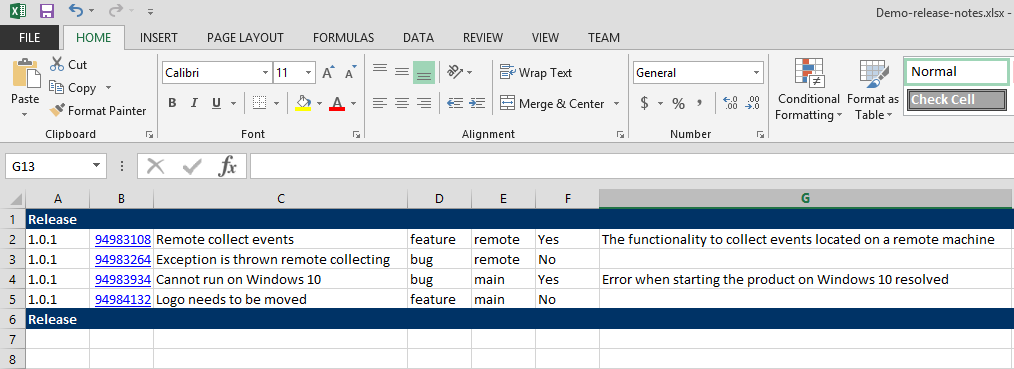Copy the selected cells
1014x369 pixels.
[73, 88]
